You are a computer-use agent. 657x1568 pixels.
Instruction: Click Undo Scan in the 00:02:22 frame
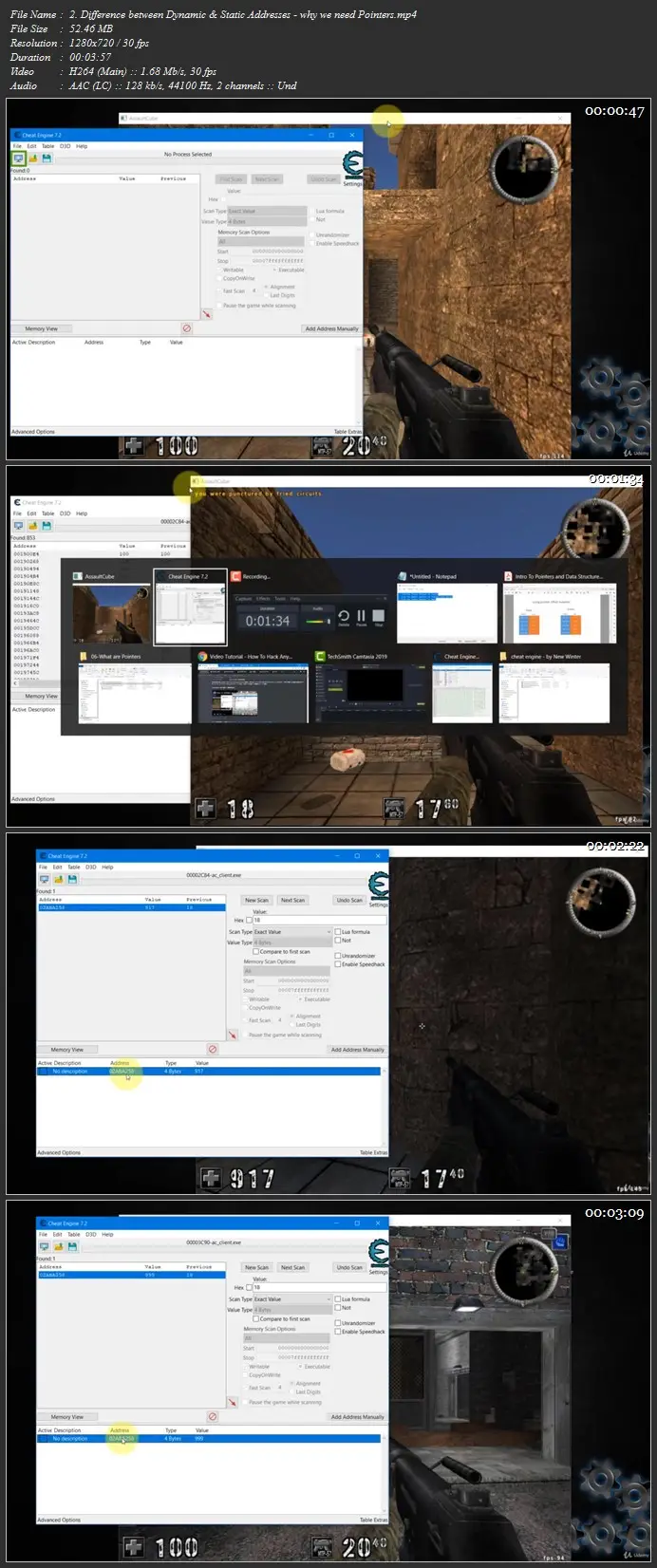(x=349, y=900)
